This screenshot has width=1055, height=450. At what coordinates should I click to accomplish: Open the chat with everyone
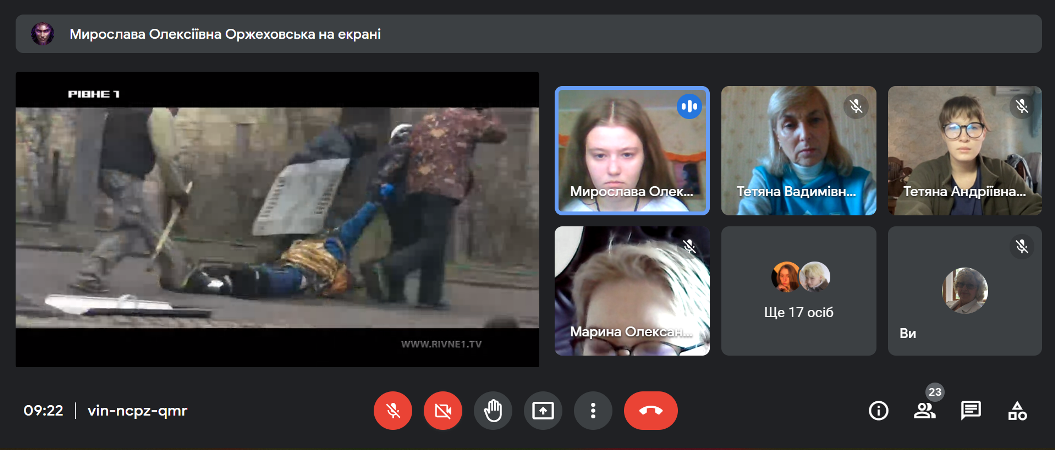click(x=970, y=410)
